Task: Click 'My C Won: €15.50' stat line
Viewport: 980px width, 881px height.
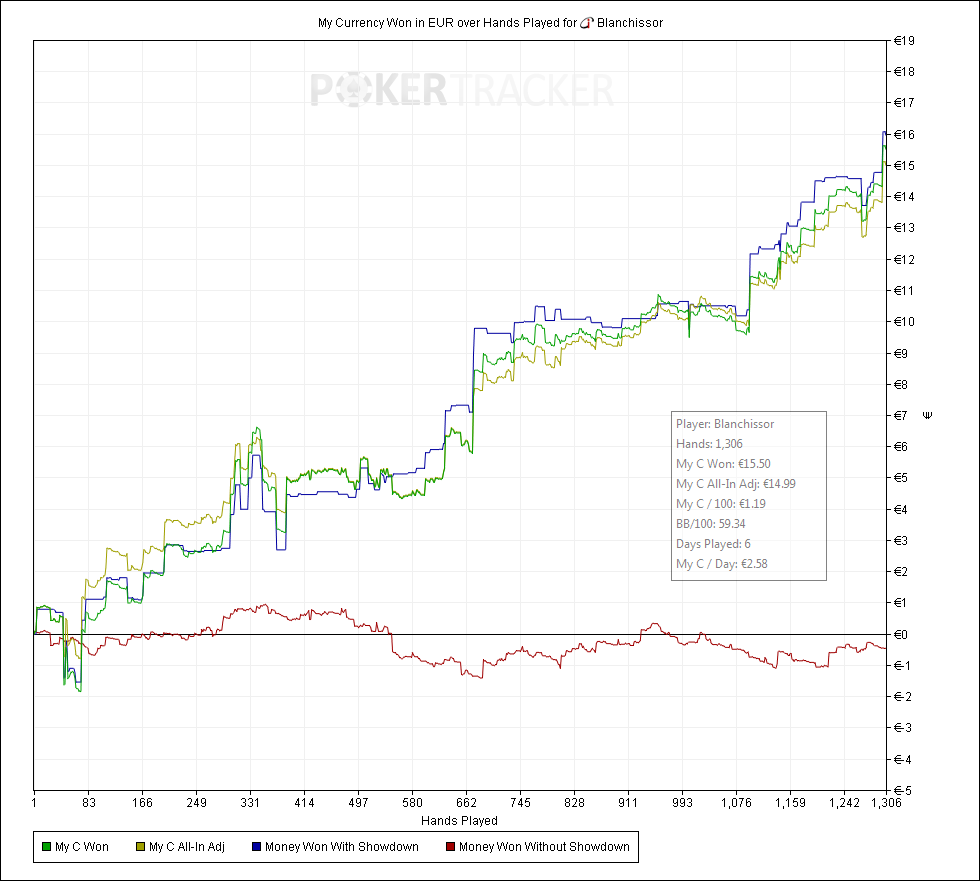Action: tap(723, 464)
